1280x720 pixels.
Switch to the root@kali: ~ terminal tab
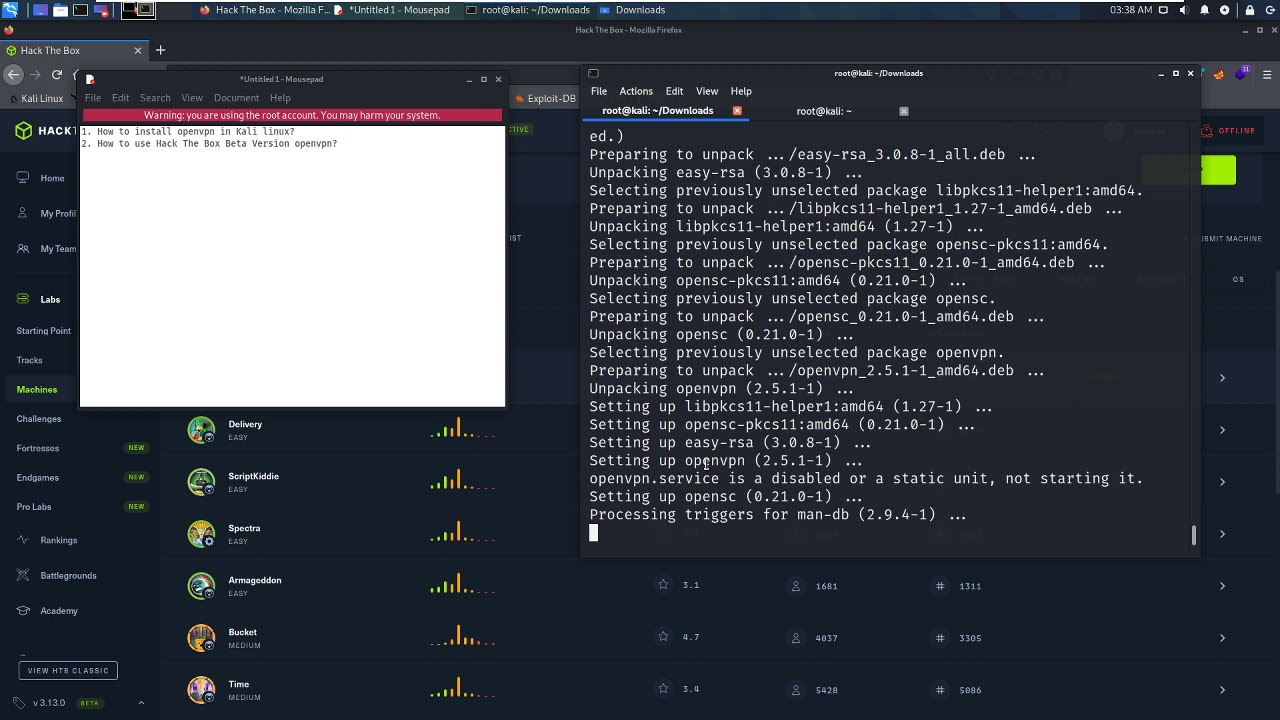click(x=824, y=111)
